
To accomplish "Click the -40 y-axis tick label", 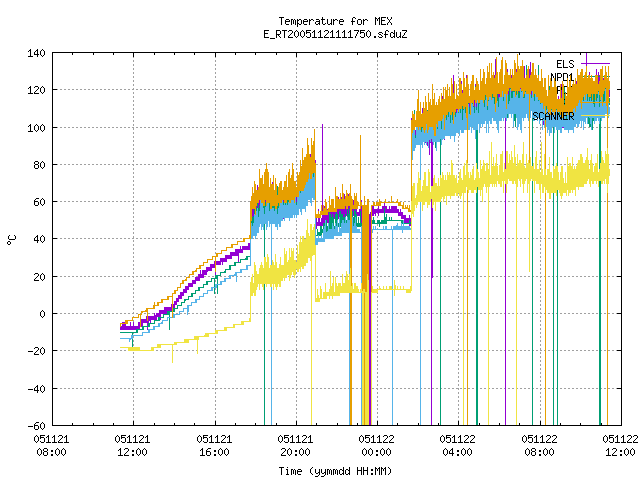I will pos(36,389).
